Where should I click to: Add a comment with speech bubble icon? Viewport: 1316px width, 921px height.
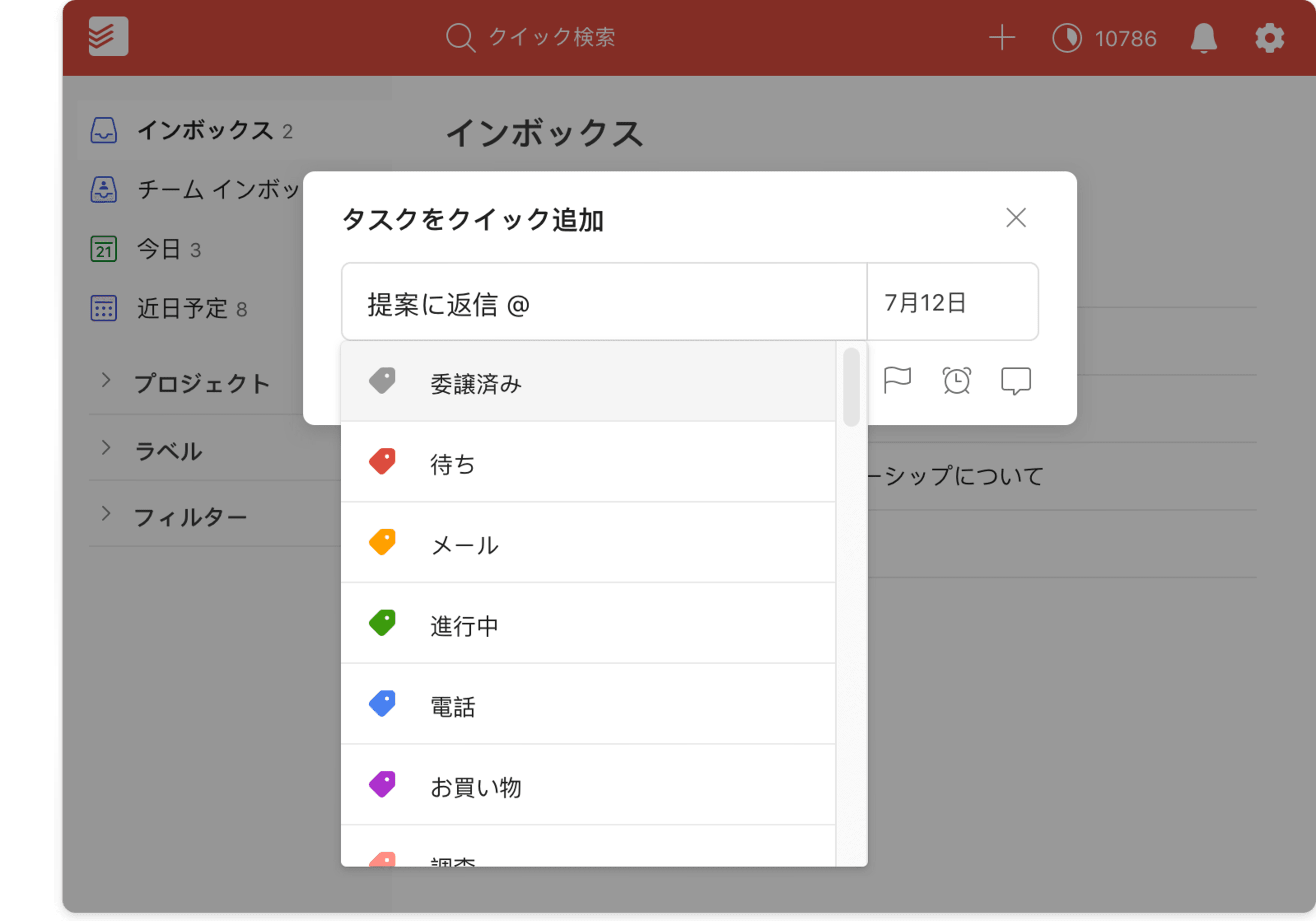tap(1016, 381)
